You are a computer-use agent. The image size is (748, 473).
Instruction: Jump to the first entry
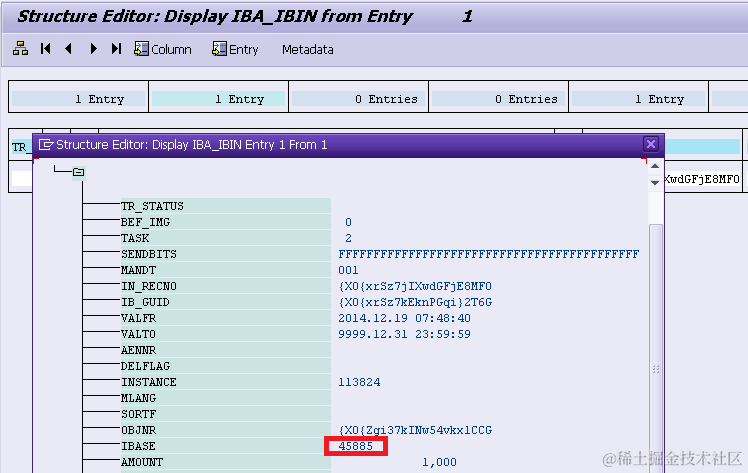click(x=46, y=49)
